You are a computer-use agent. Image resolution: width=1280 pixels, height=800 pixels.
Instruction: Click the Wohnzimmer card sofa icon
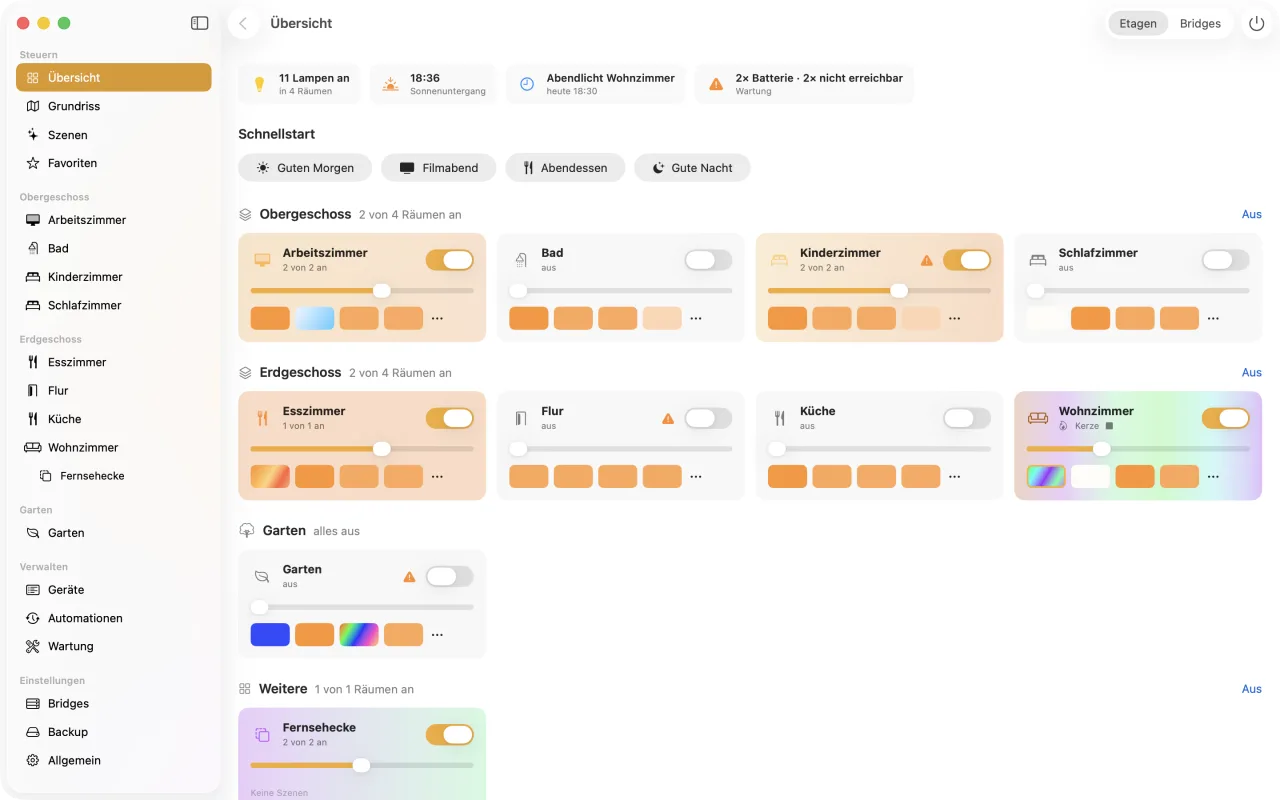pyautogui.click(x=1038, y=418)
